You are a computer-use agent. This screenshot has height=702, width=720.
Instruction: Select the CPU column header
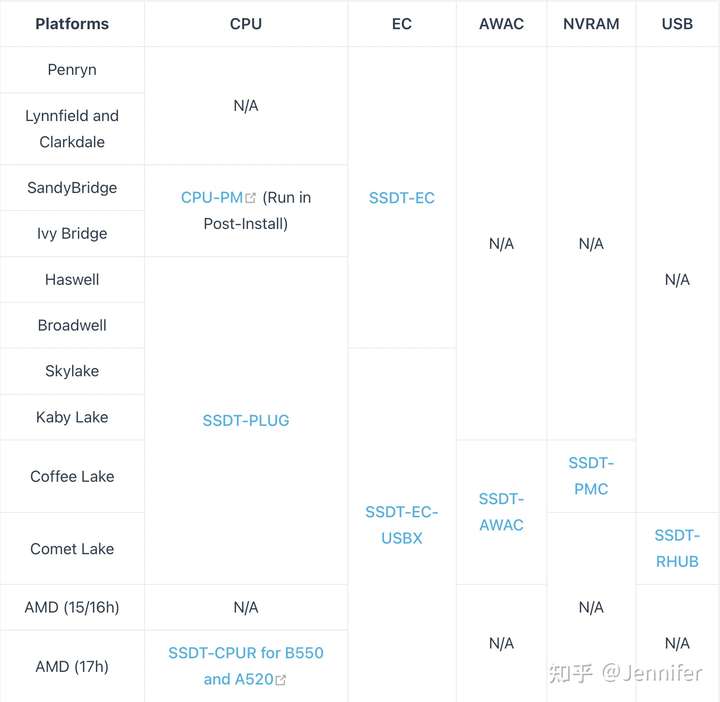pos(246,23)
